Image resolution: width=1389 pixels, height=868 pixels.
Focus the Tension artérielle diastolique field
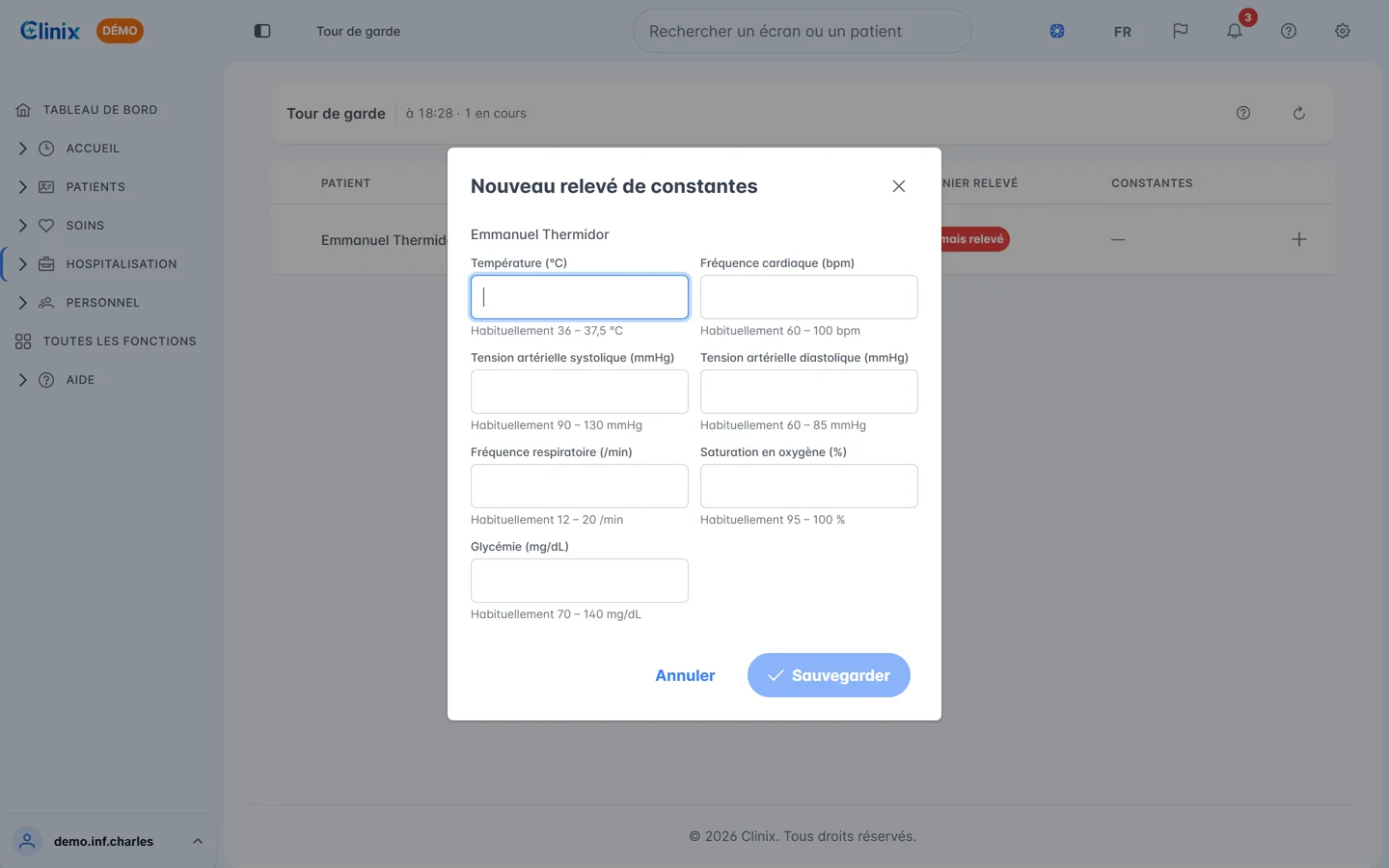tap(809, 392)
